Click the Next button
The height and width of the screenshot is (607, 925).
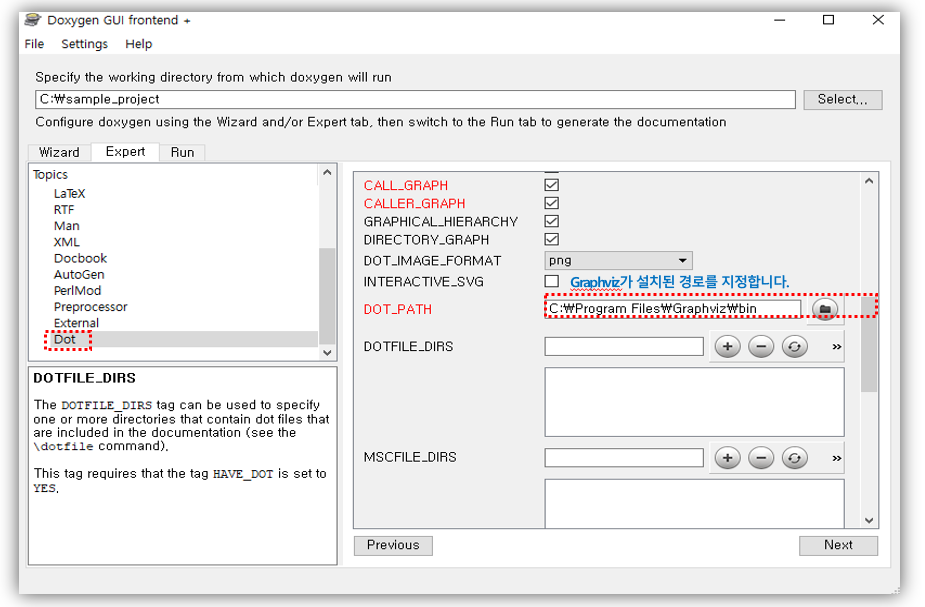pyautogui.click(x=838, y=545)
